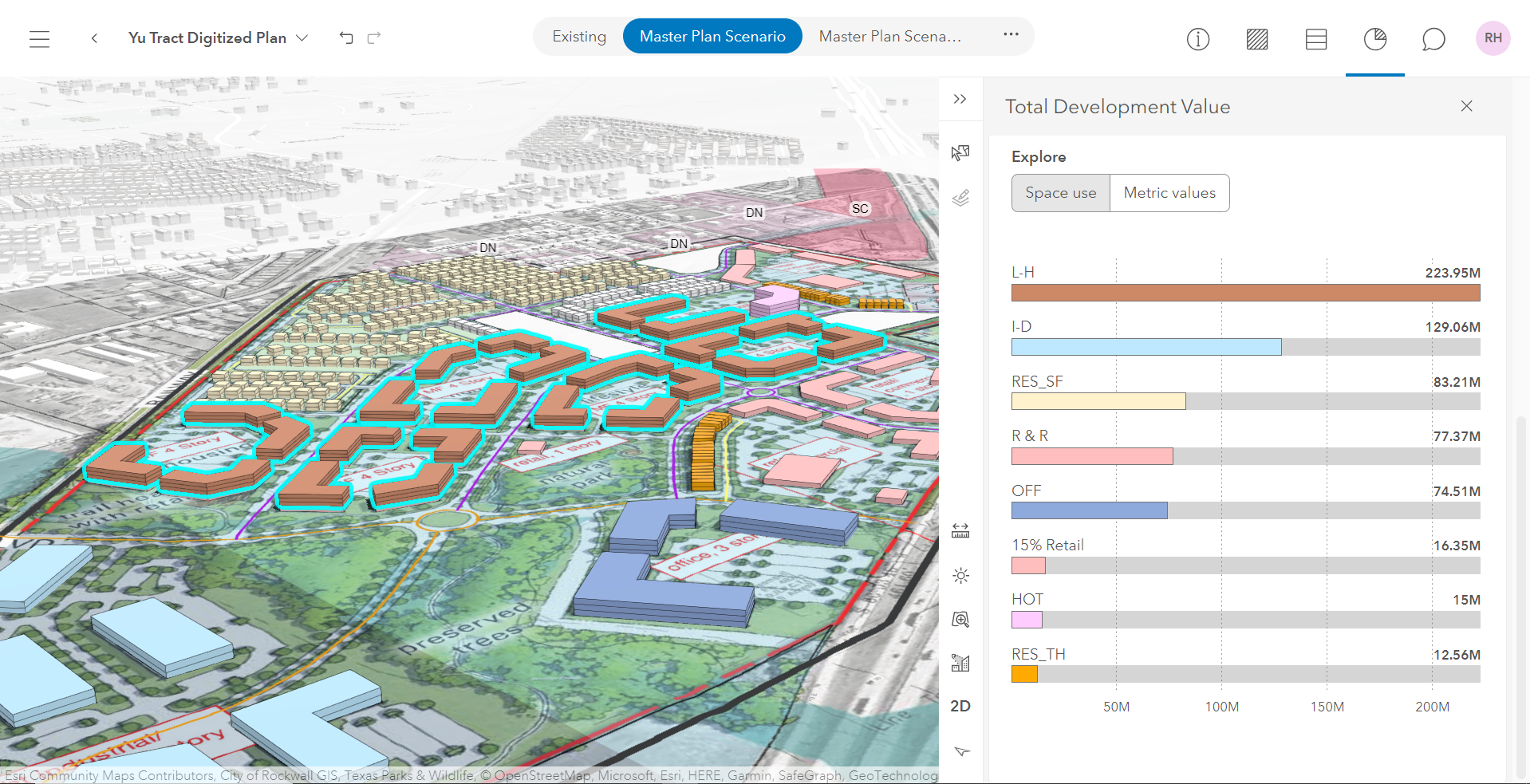Switch the map to 2D view
The image size is (1530, 784).
pyautogui.click(x=960, y=706)
